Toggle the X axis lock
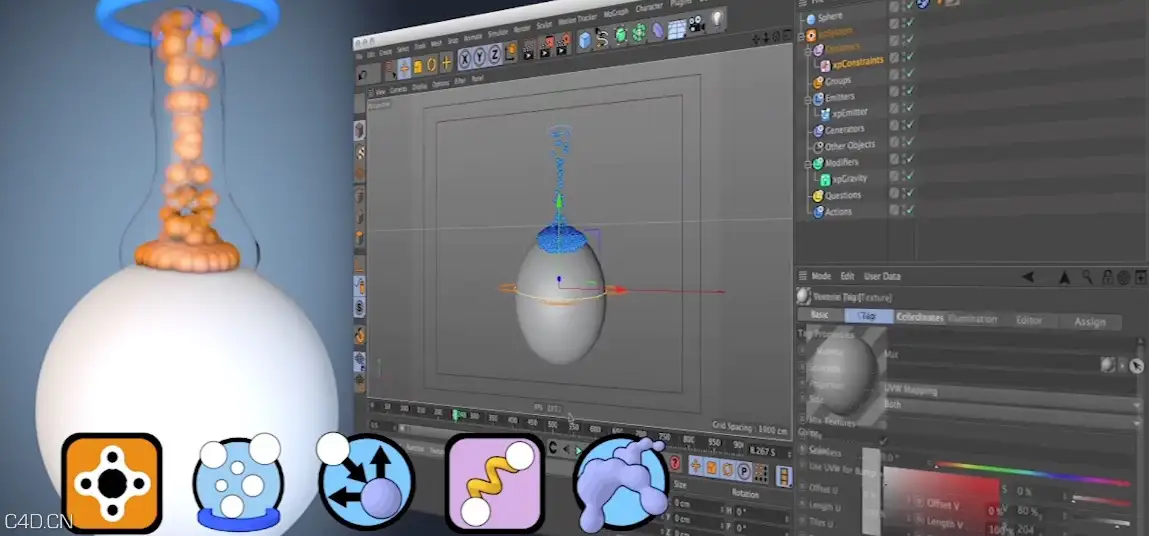The image size is (1149, 536). click(x=465, y=59)
